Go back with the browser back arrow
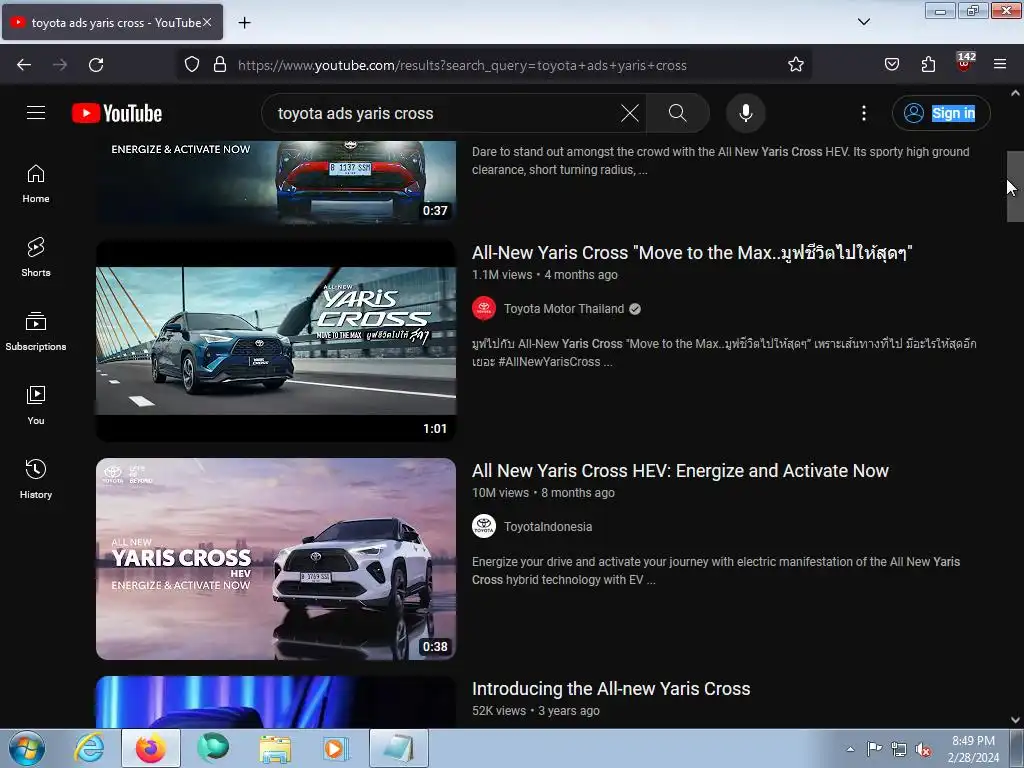Viewport: 1024px width, 768px height. [24, 65]
